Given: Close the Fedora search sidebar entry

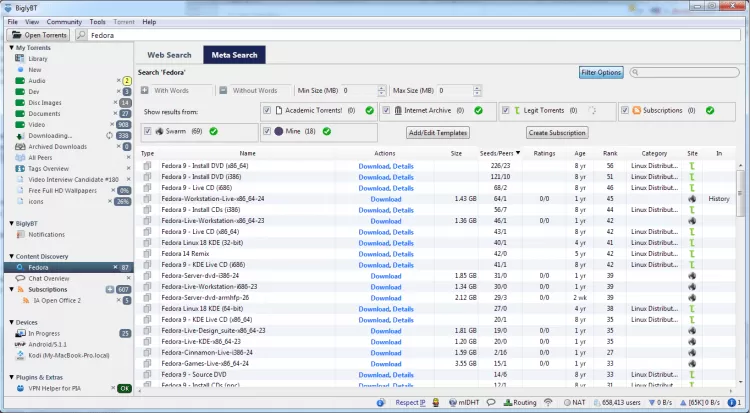Looking at the screenshot, I should [x=114, y=267].
